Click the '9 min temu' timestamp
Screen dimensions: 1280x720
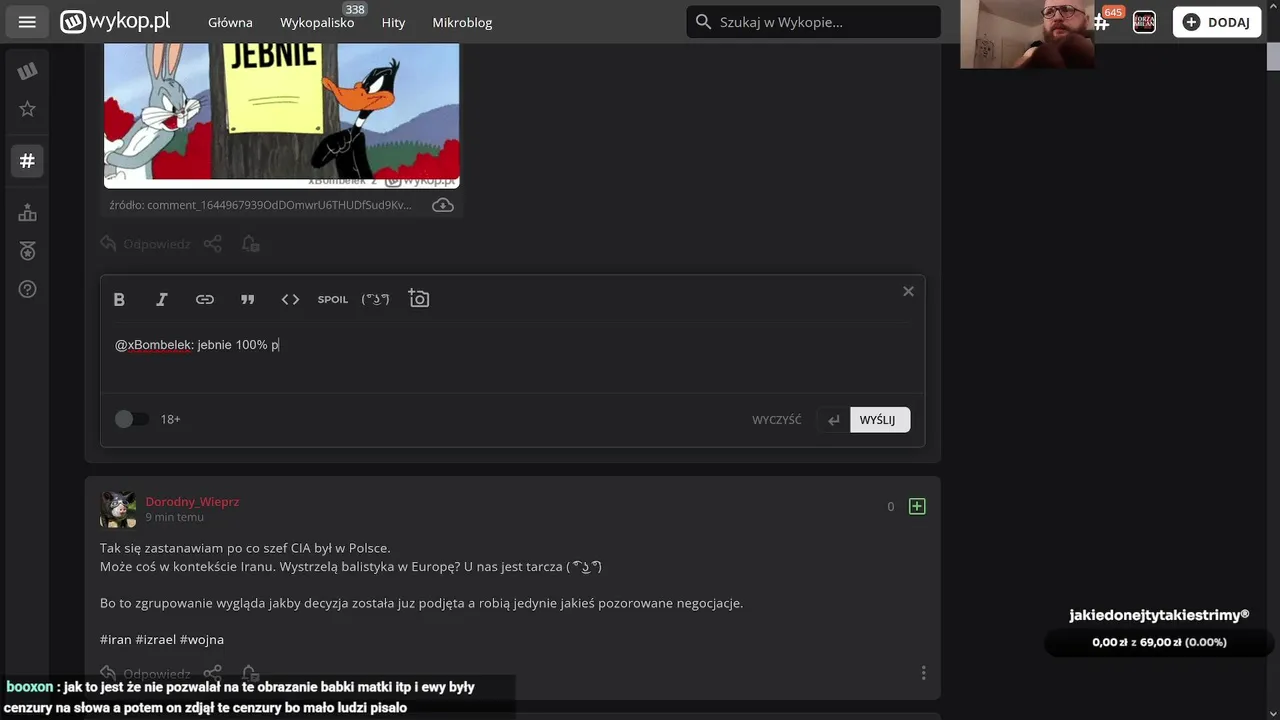click(174, 517)
